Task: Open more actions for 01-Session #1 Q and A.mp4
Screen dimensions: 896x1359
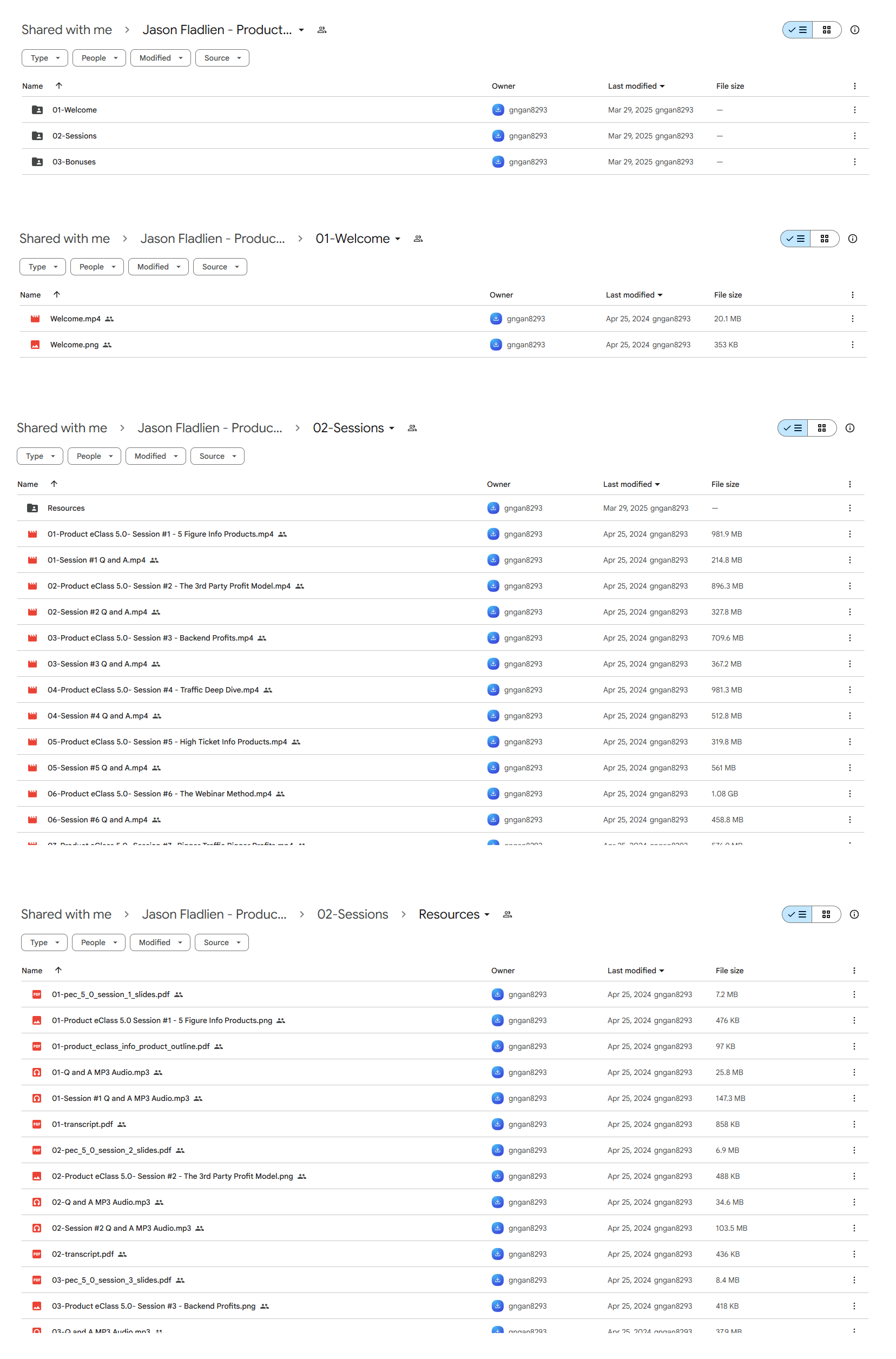Action: pyautogui.click(x=849, y=560)
